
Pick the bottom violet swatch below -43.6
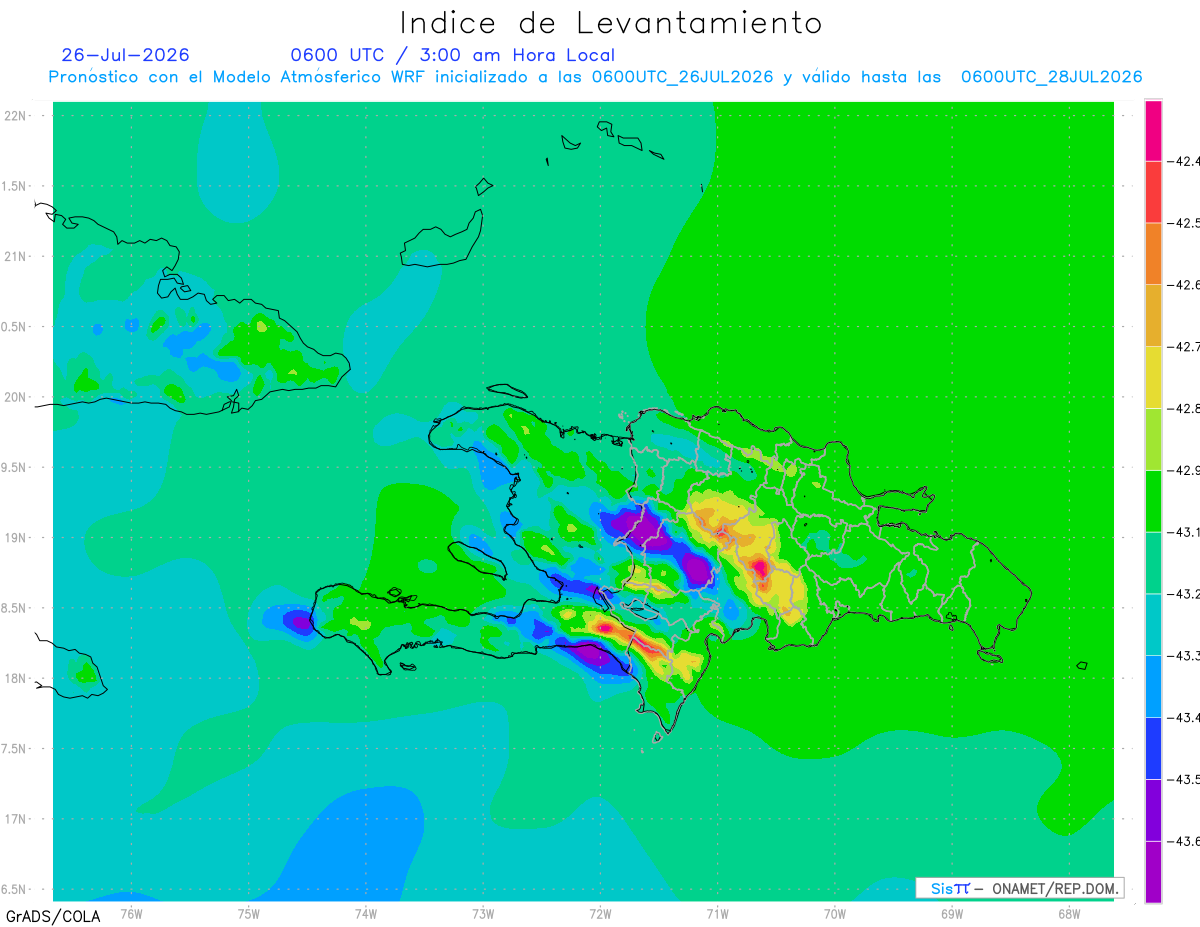tap(1153, 872)
